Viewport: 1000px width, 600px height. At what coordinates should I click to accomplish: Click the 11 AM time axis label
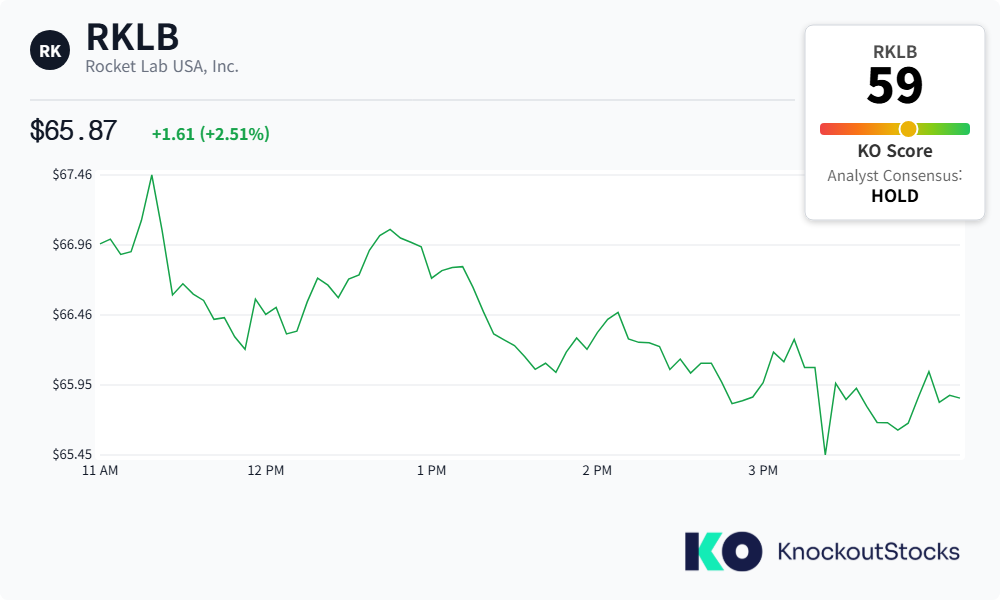tap(100, 471)
